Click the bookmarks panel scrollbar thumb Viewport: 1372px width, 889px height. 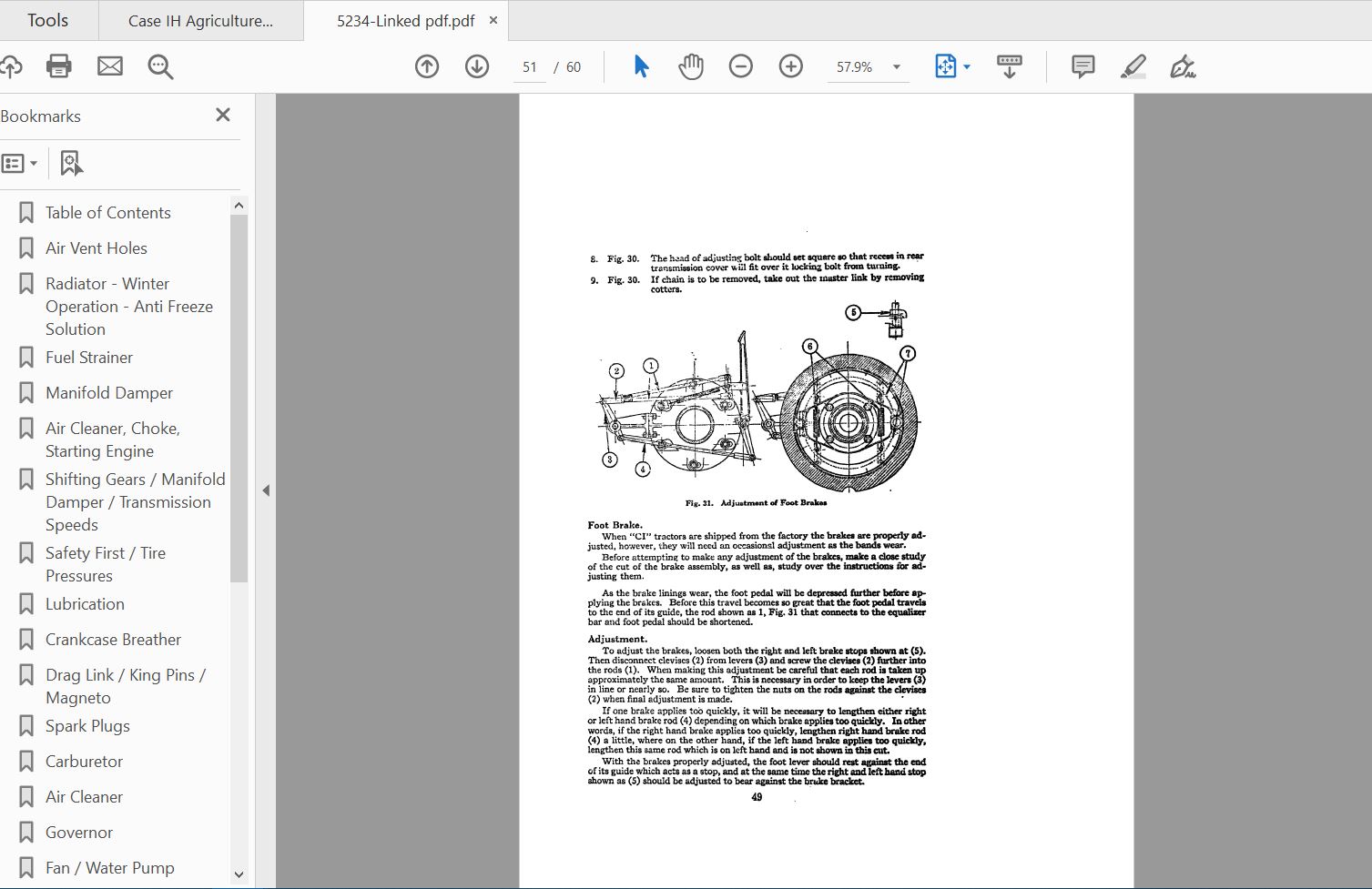tap(239, 399)
